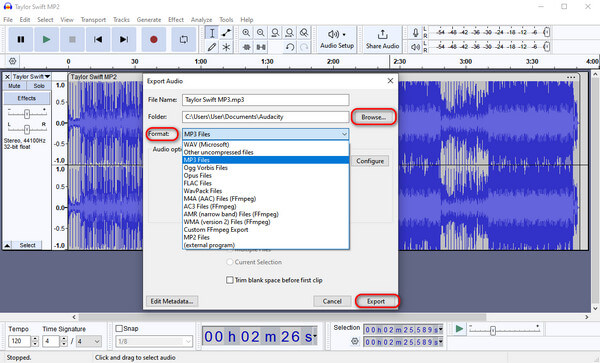Click the Zoom Toggle icon

(x=304, y=33)
